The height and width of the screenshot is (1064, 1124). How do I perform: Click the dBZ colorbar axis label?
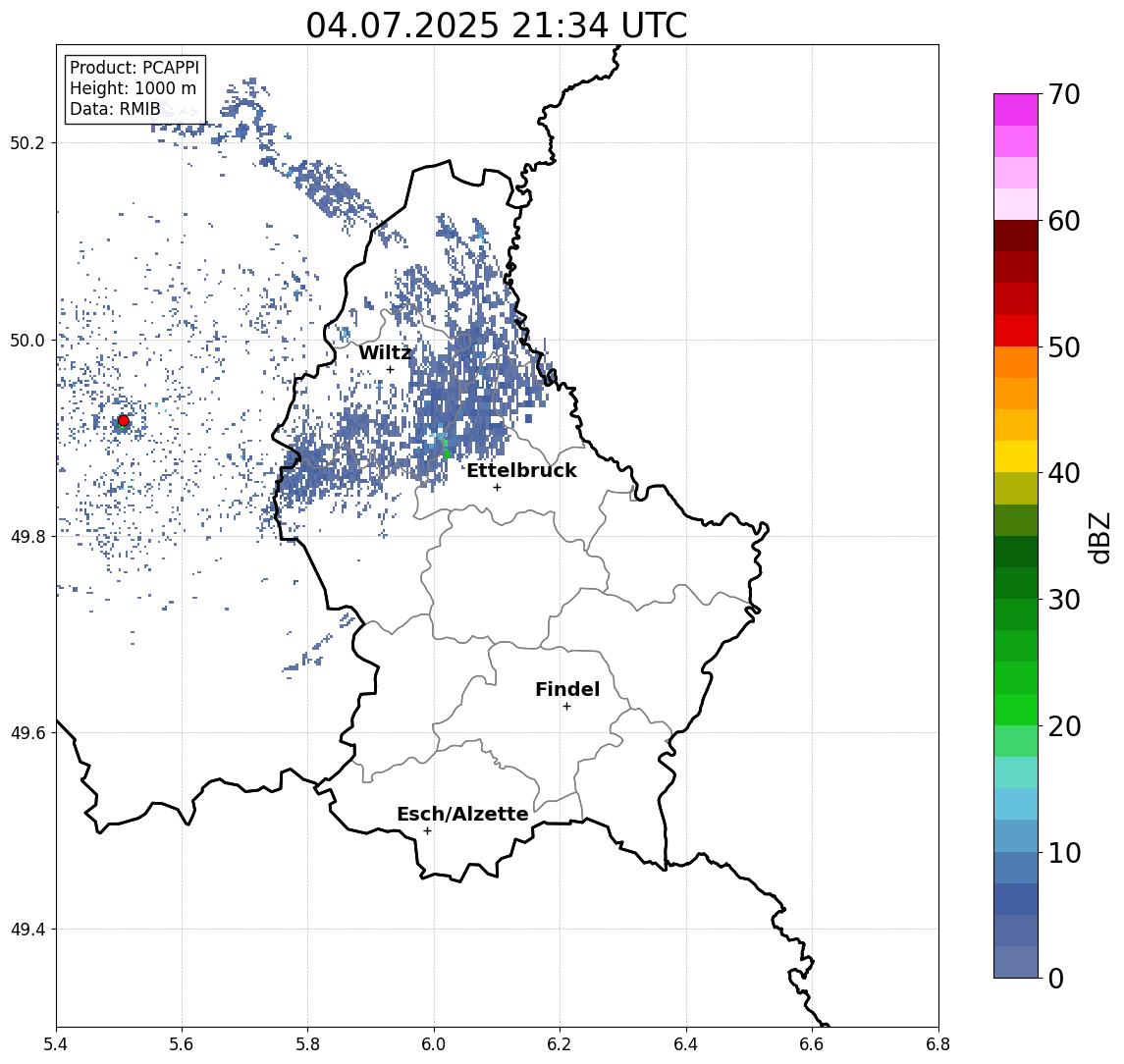1099,538
